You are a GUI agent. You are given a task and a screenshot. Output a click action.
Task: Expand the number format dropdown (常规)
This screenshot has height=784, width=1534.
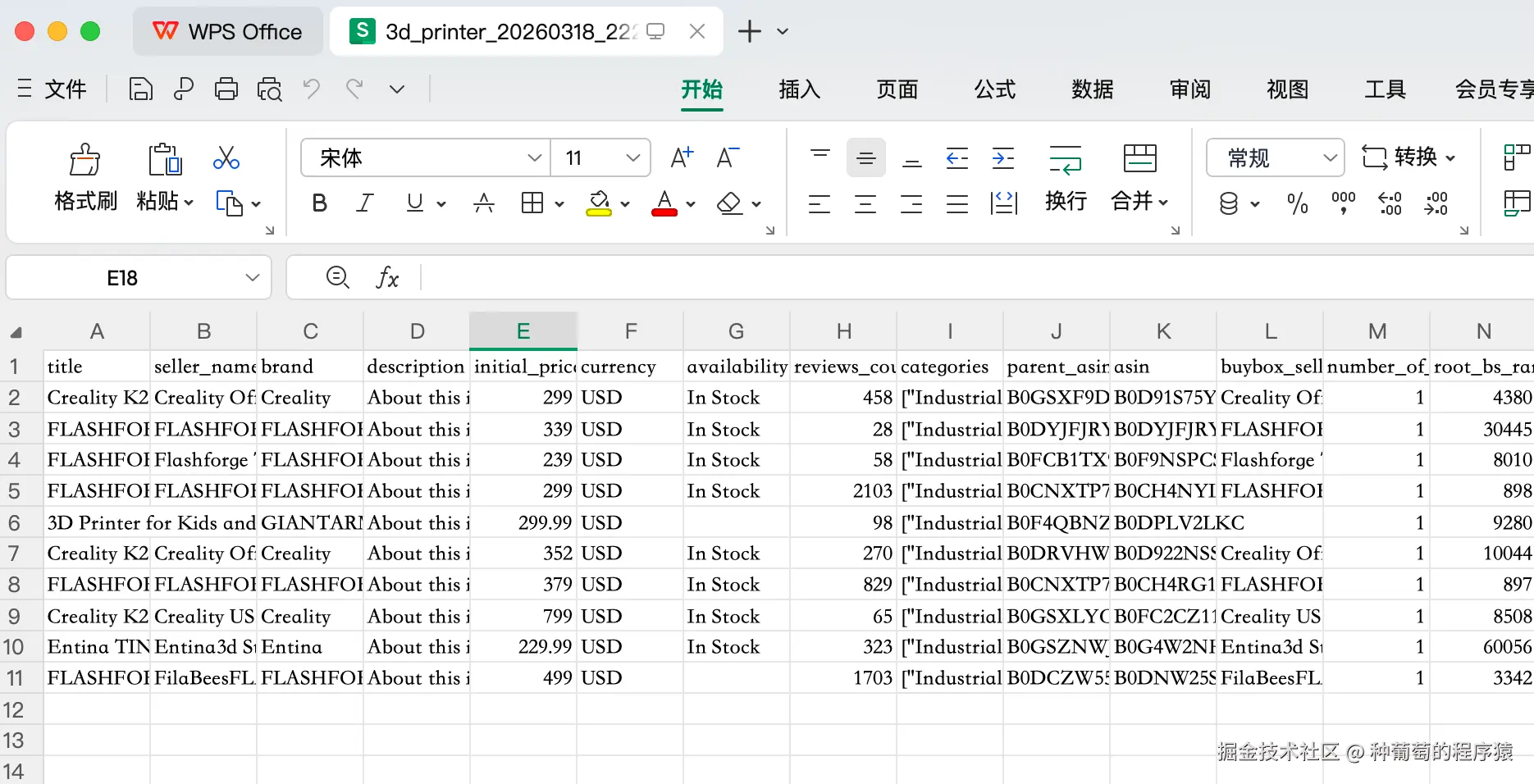pyautogui.click(x=1330, y=157)
